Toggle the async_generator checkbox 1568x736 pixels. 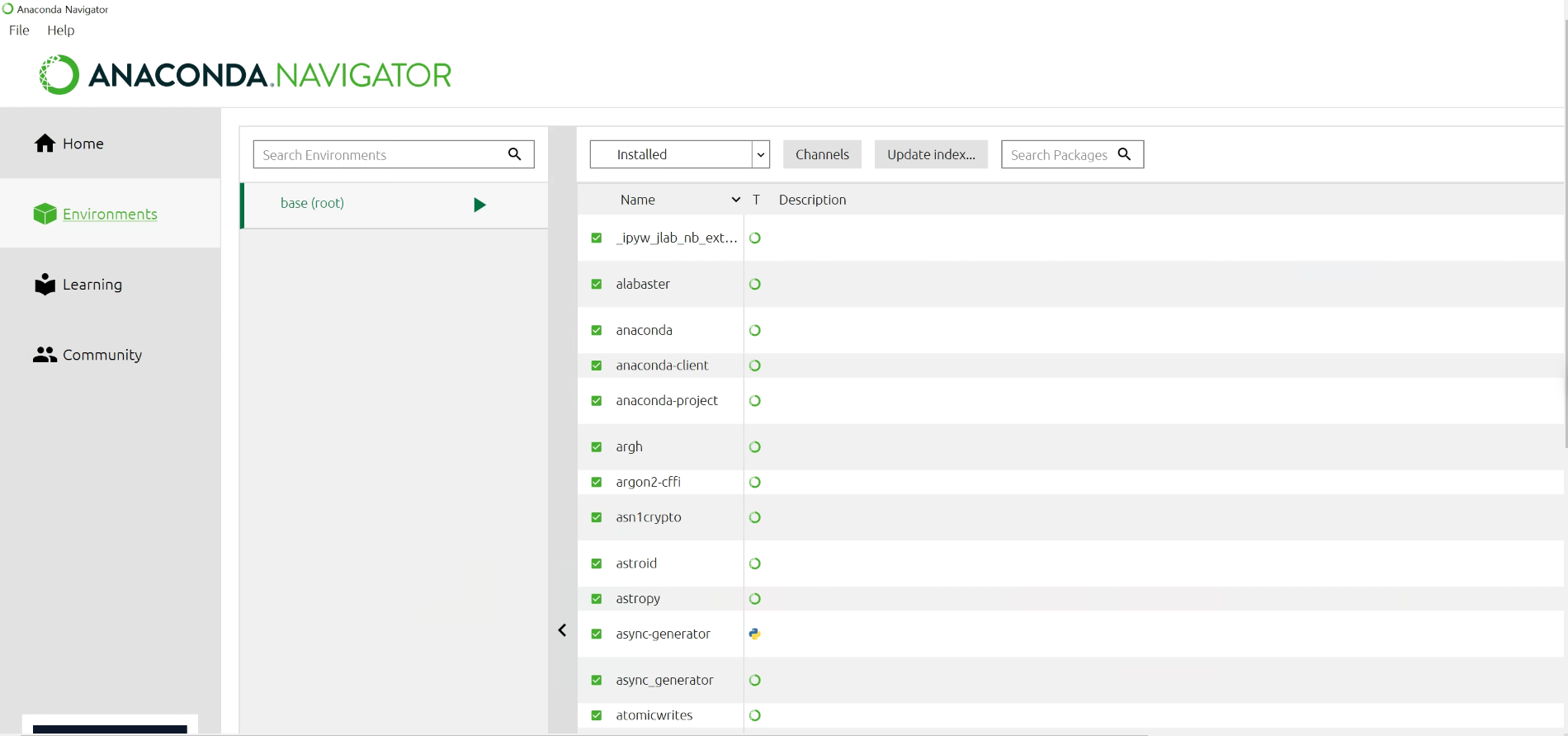click(597, 681)
